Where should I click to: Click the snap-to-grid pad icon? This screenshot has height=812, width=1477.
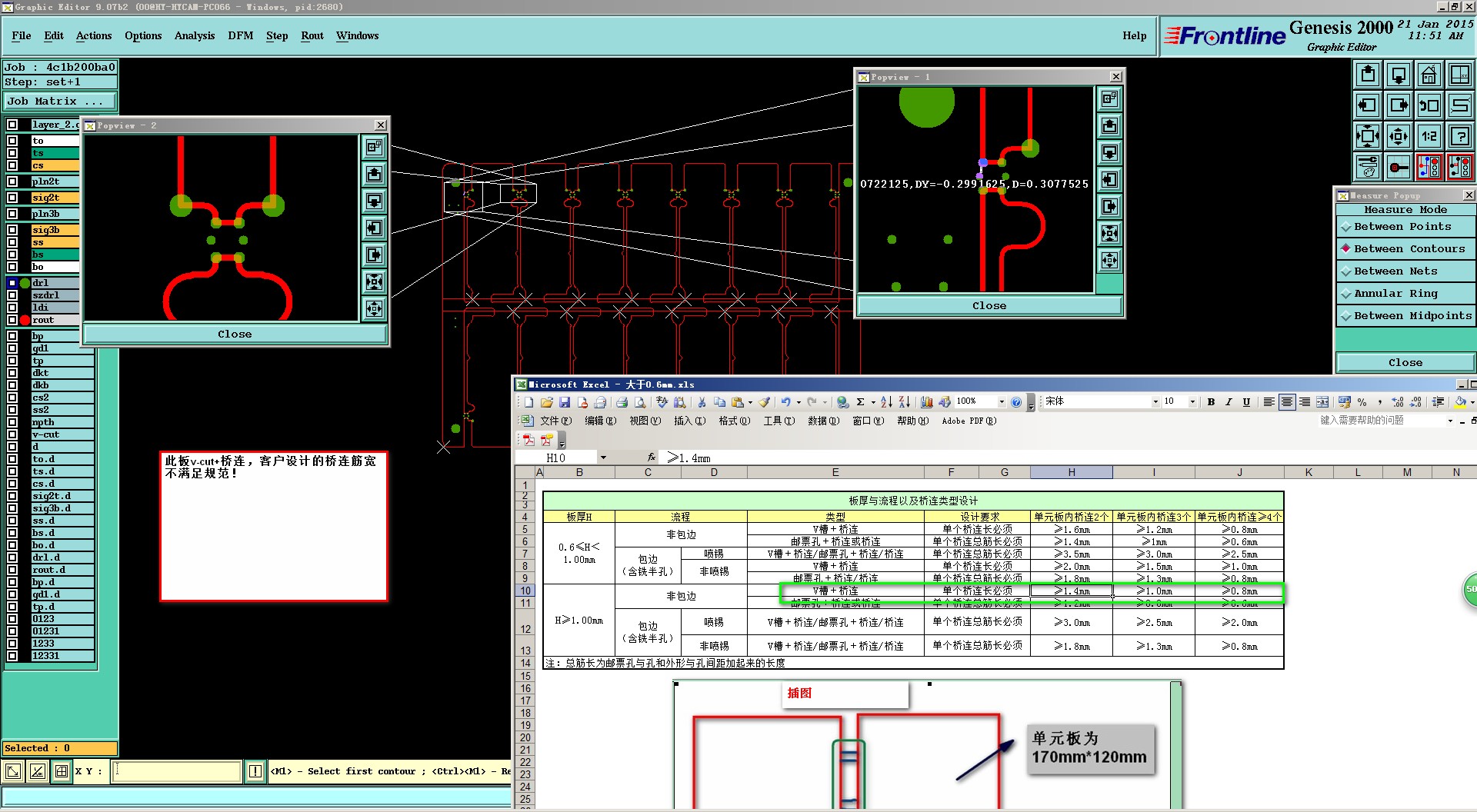[1399, 167]
